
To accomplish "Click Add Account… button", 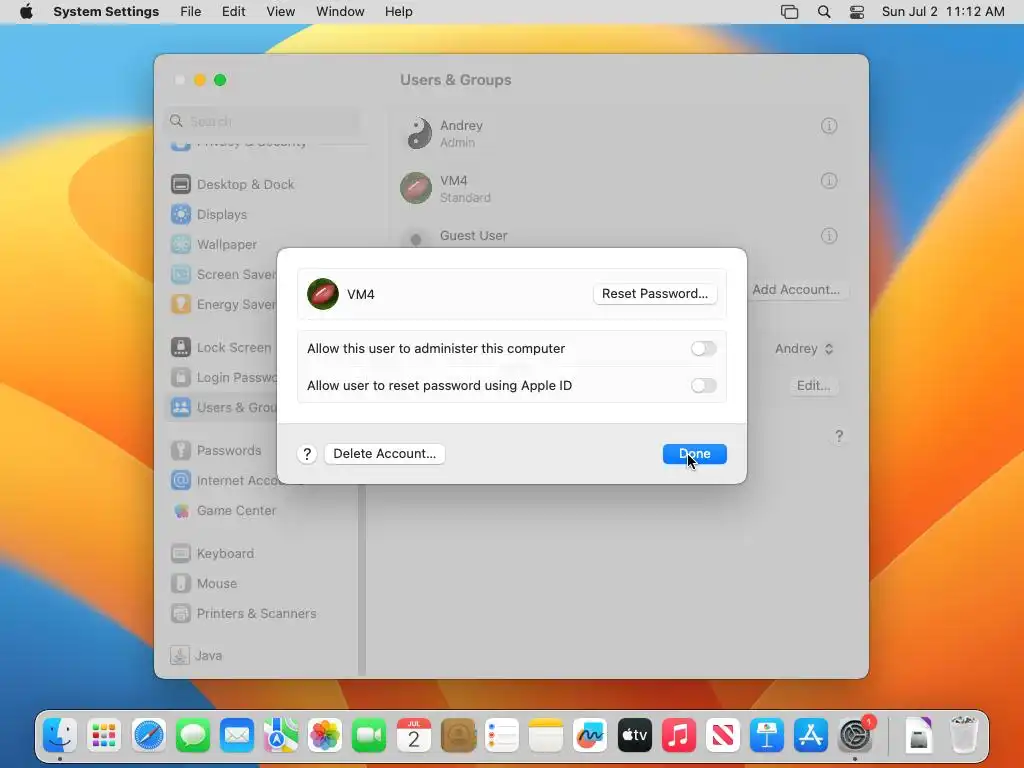I will (x=796, y=289).
